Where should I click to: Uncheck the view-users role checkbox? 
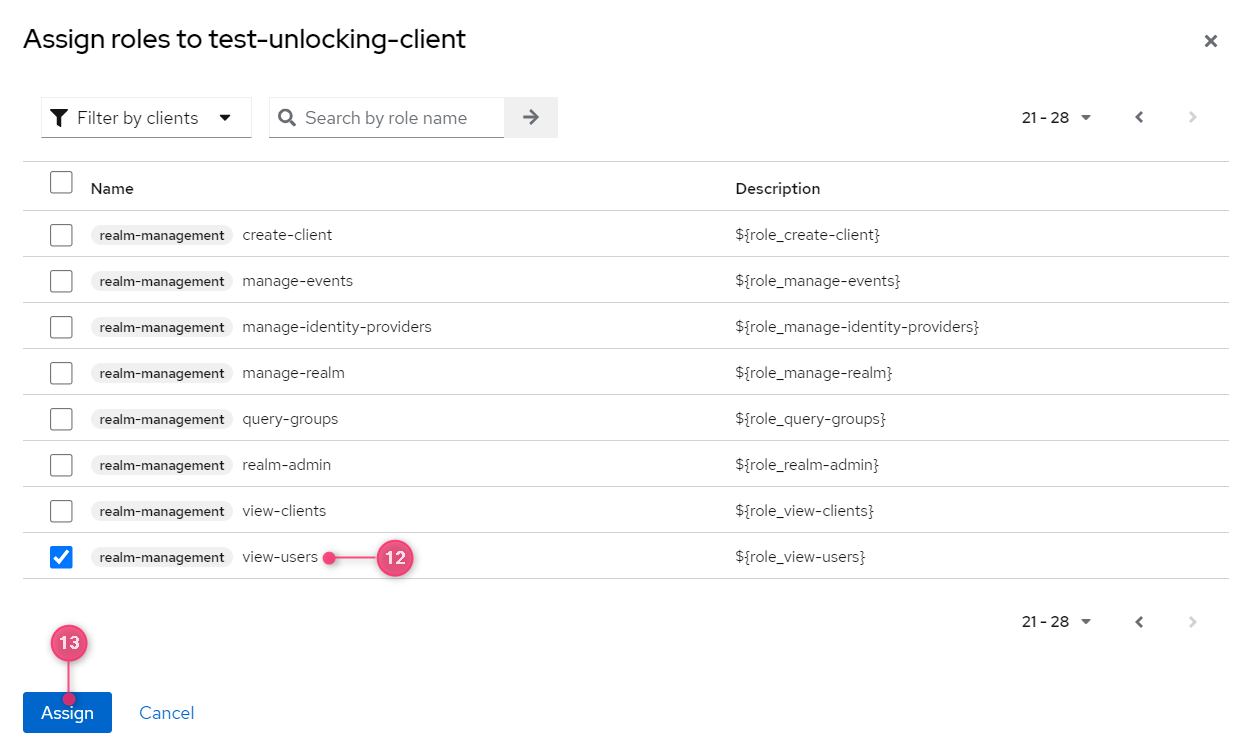coord(61,557)
